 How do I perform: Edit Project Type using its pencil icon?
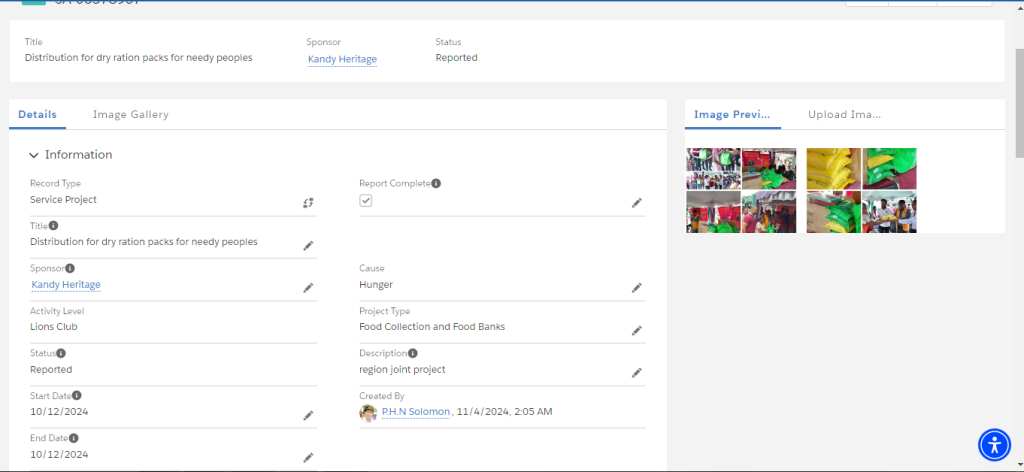(x=637, y=330)
